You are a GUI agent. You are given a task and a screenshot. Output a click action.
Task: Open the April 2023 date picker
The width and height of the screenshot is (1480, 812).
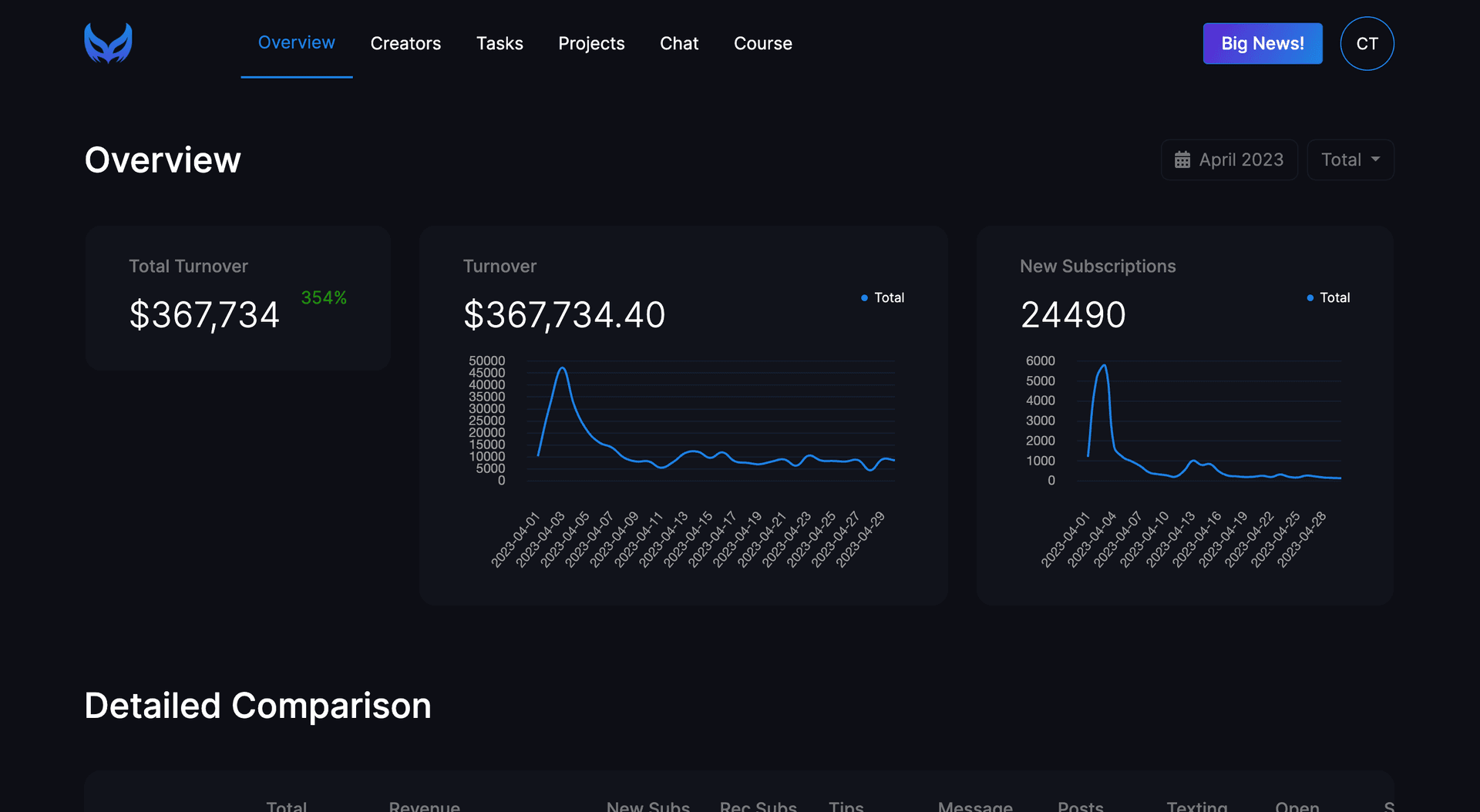click(1229, 160)
